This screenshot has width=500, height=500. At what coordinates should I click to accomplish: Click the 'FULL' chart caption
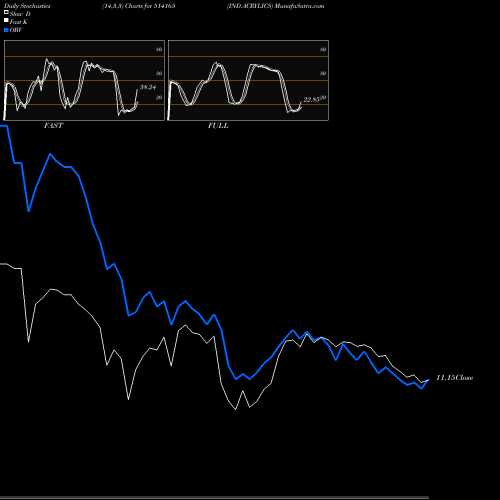point(218,126)
